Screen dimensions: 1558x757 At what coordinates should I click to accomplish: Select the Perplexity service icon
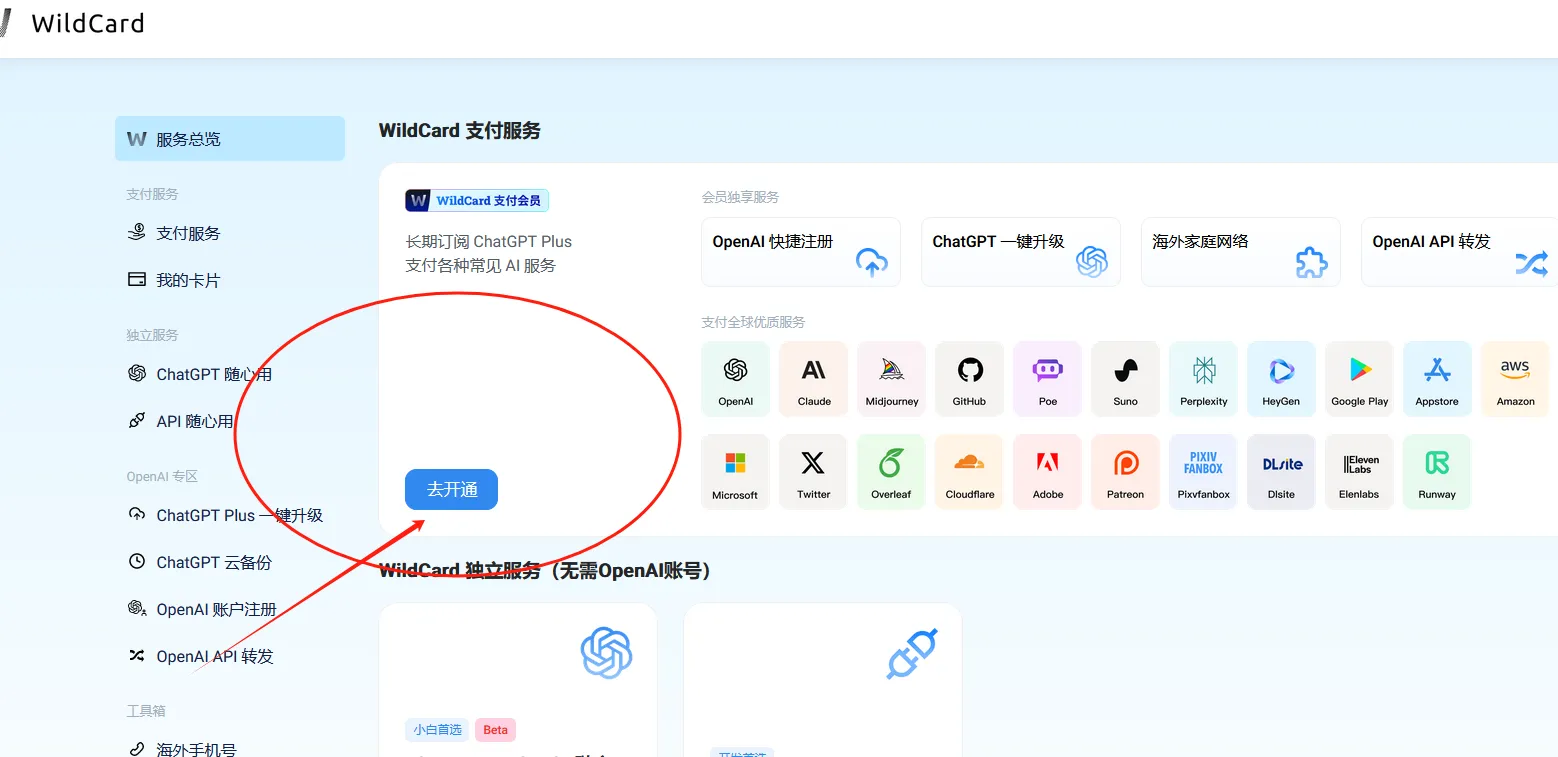click(x=1203, y=378)
